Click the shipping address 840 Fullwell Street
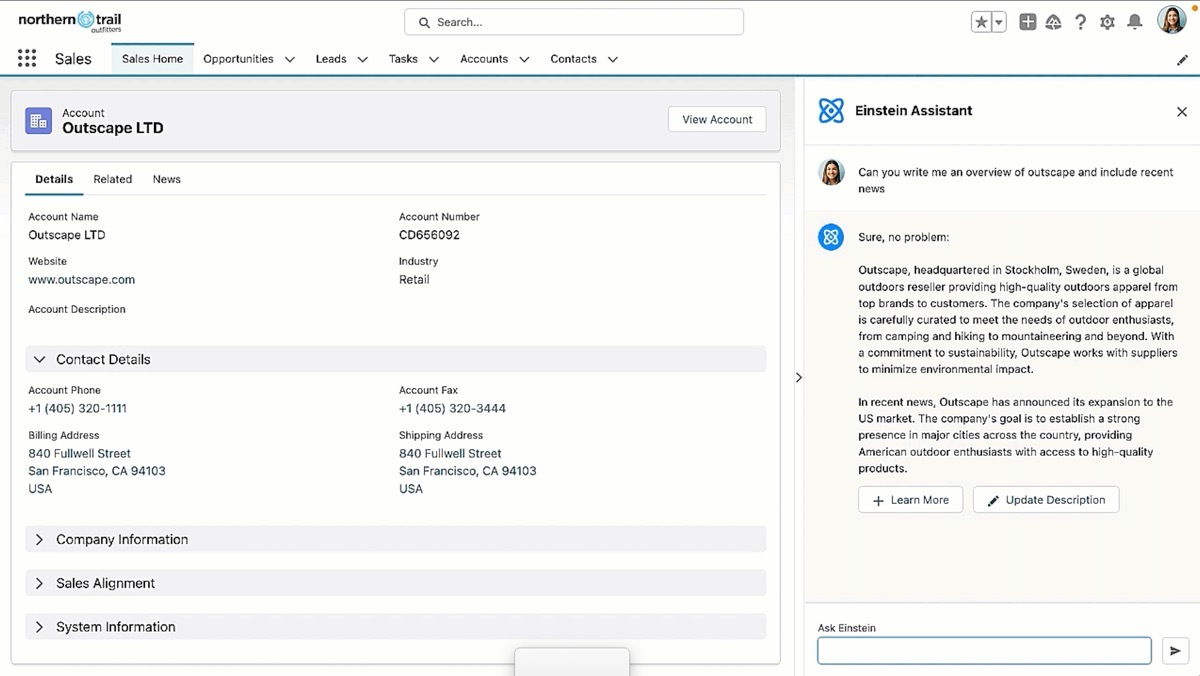Screen dimensions: 1200x676 (x=450, y=454)
